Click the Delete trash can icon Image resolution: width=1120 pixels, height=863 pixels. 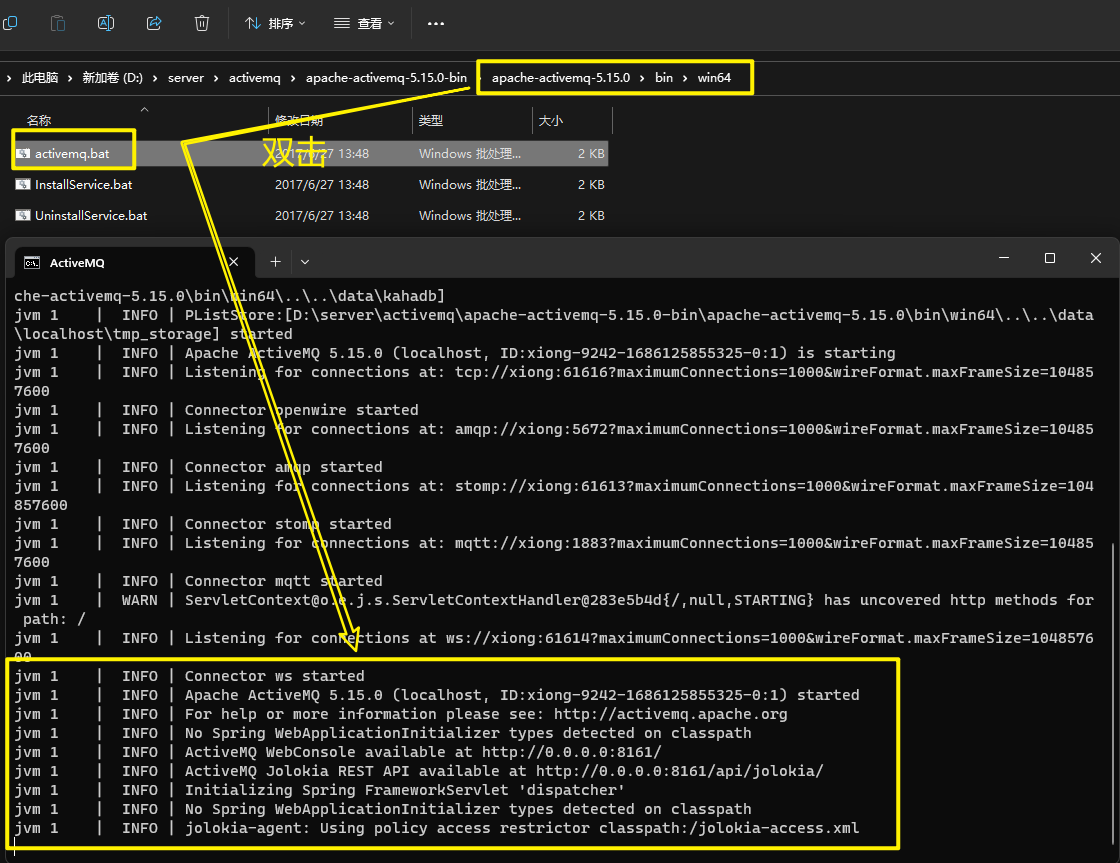click(202, 22)
